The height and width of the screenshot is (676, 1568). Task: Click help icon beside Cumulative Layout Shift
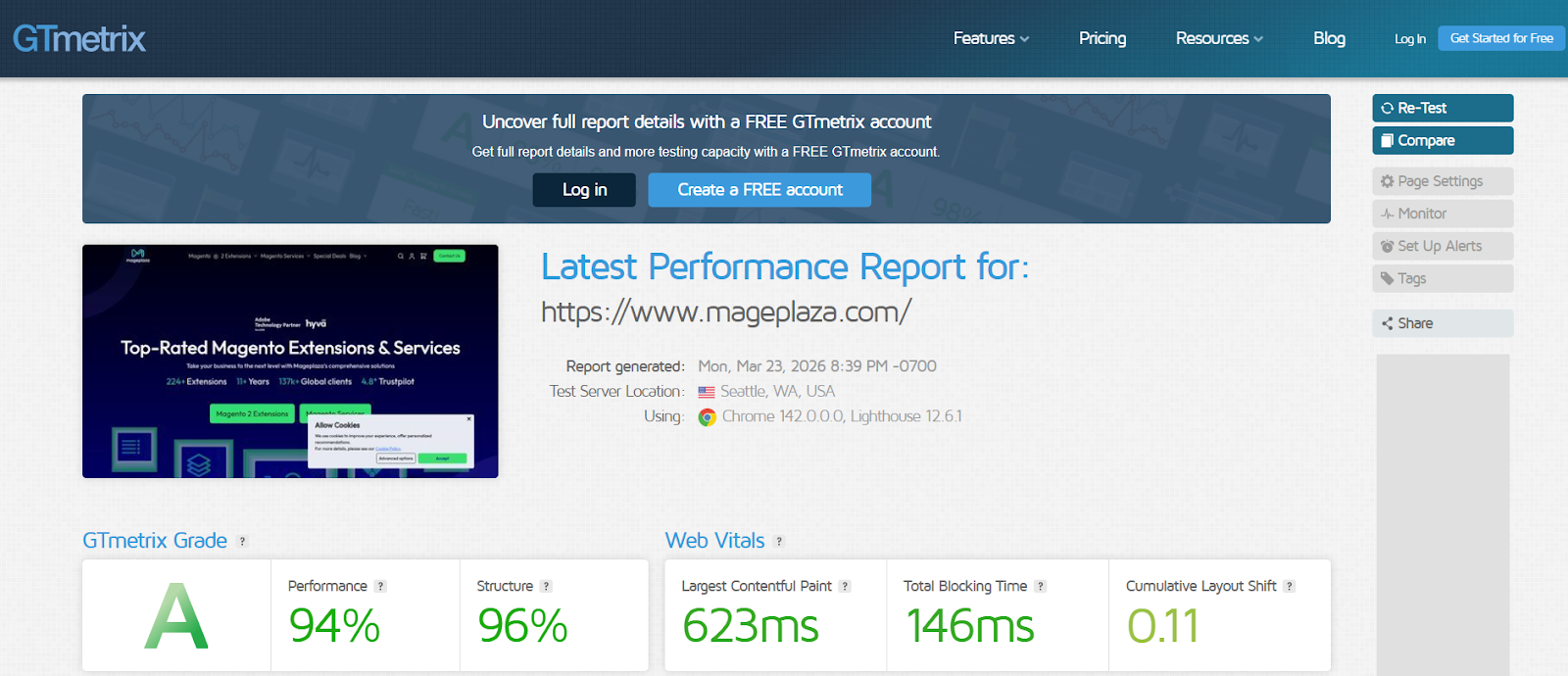coord(1290,586)
